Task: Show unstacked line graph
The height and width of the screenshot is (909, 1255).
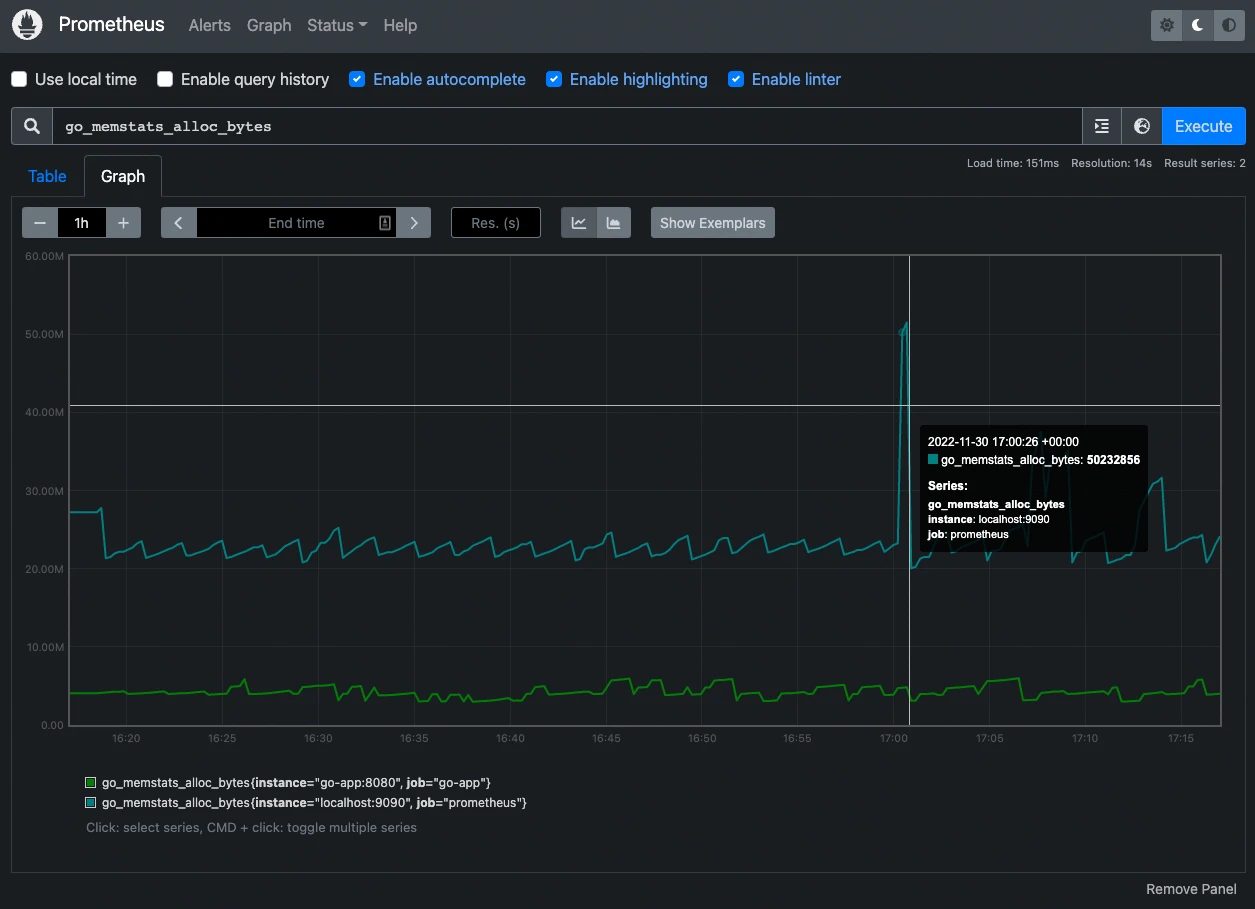Action: pyautogui.click(x=579, y=223)
